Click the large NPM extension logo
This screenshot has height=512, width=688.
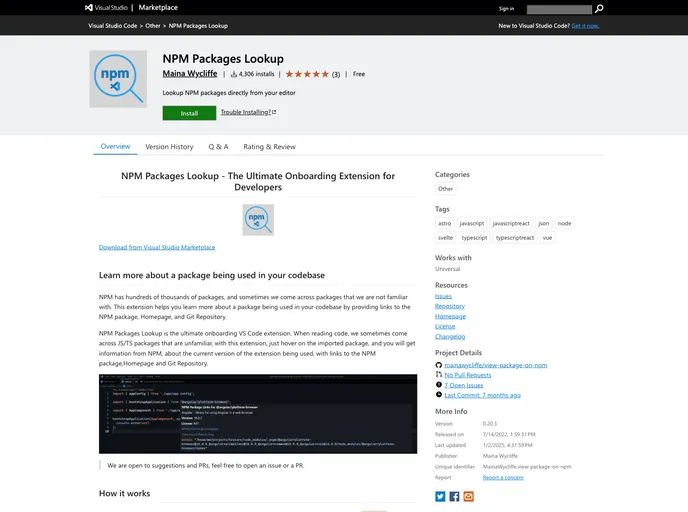click(x=118, y=79)
